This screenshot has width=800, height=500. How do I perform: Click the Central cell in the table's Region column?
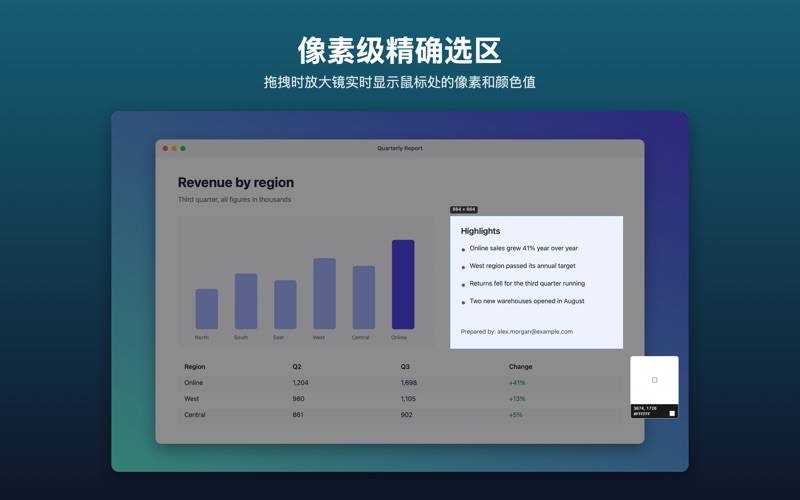click(x=195, y=415)
